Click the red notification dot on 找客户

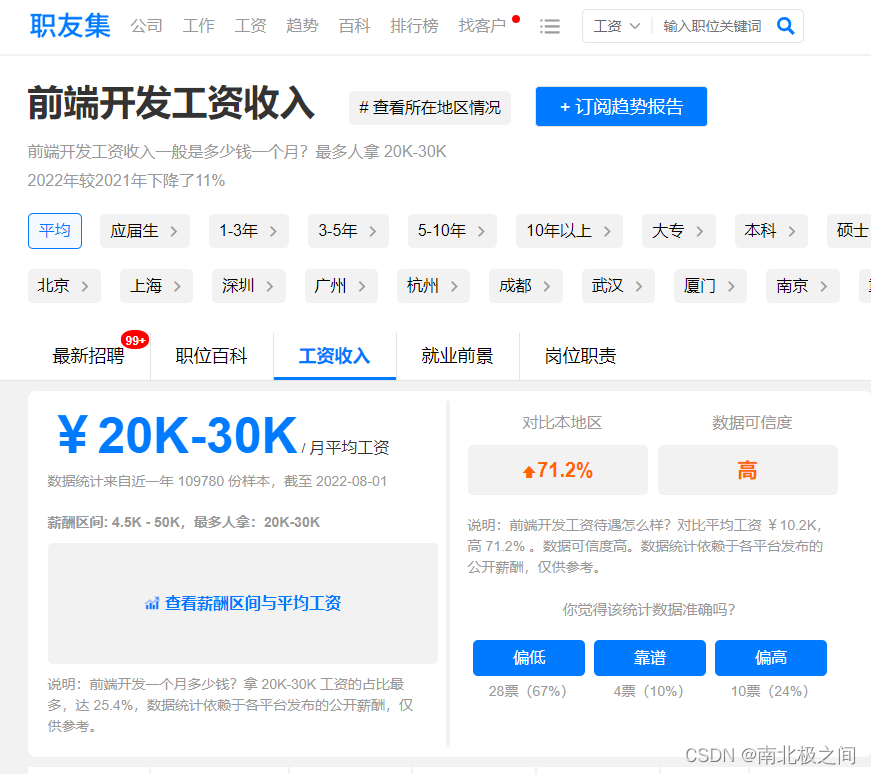pos(515,17)
